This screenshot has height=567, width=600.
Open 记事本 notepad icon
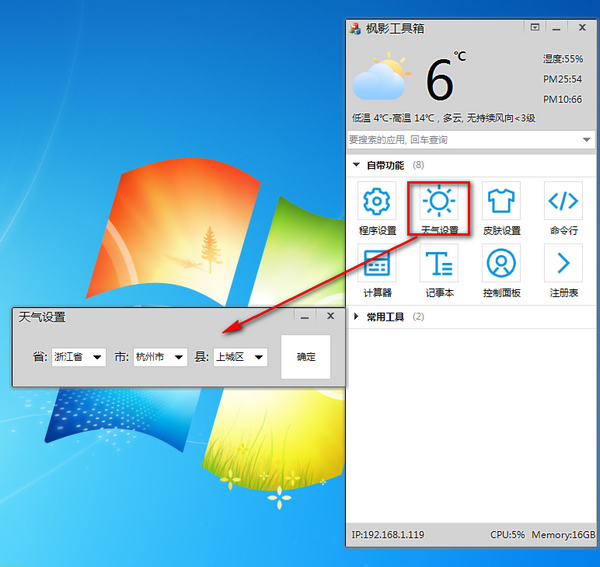point(439,263)
